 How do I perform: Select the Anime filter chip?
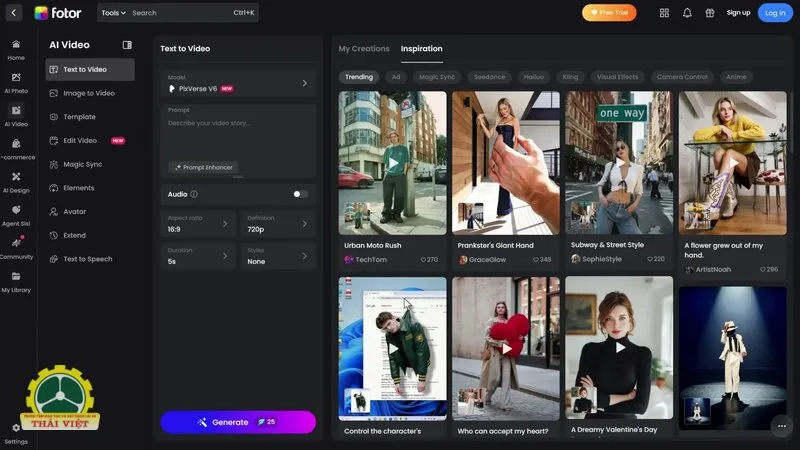pyautogui.click(x=736, y=77)
